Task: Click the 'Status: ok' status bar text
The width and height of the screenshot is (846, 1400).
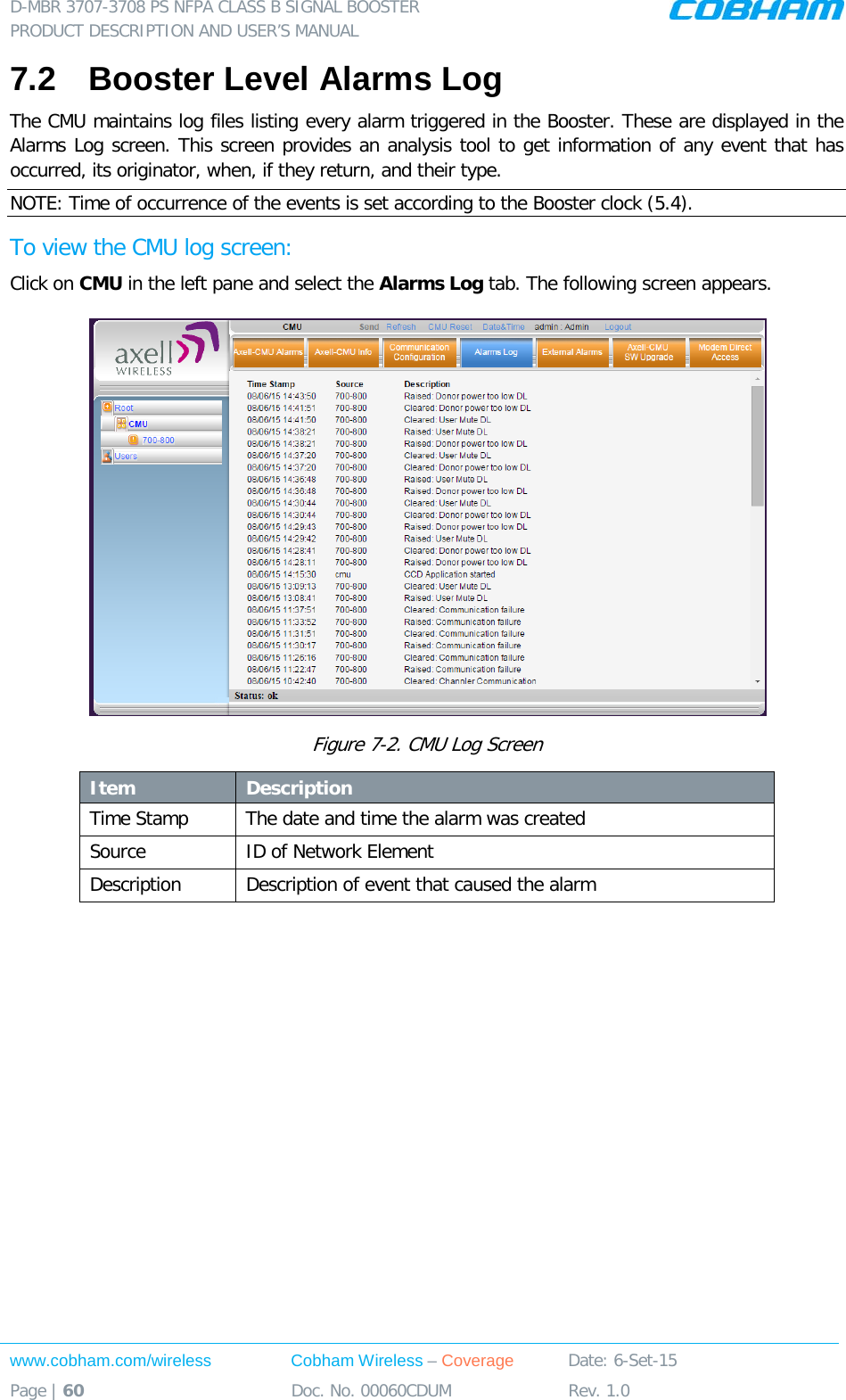Action: tap(257, 696)
